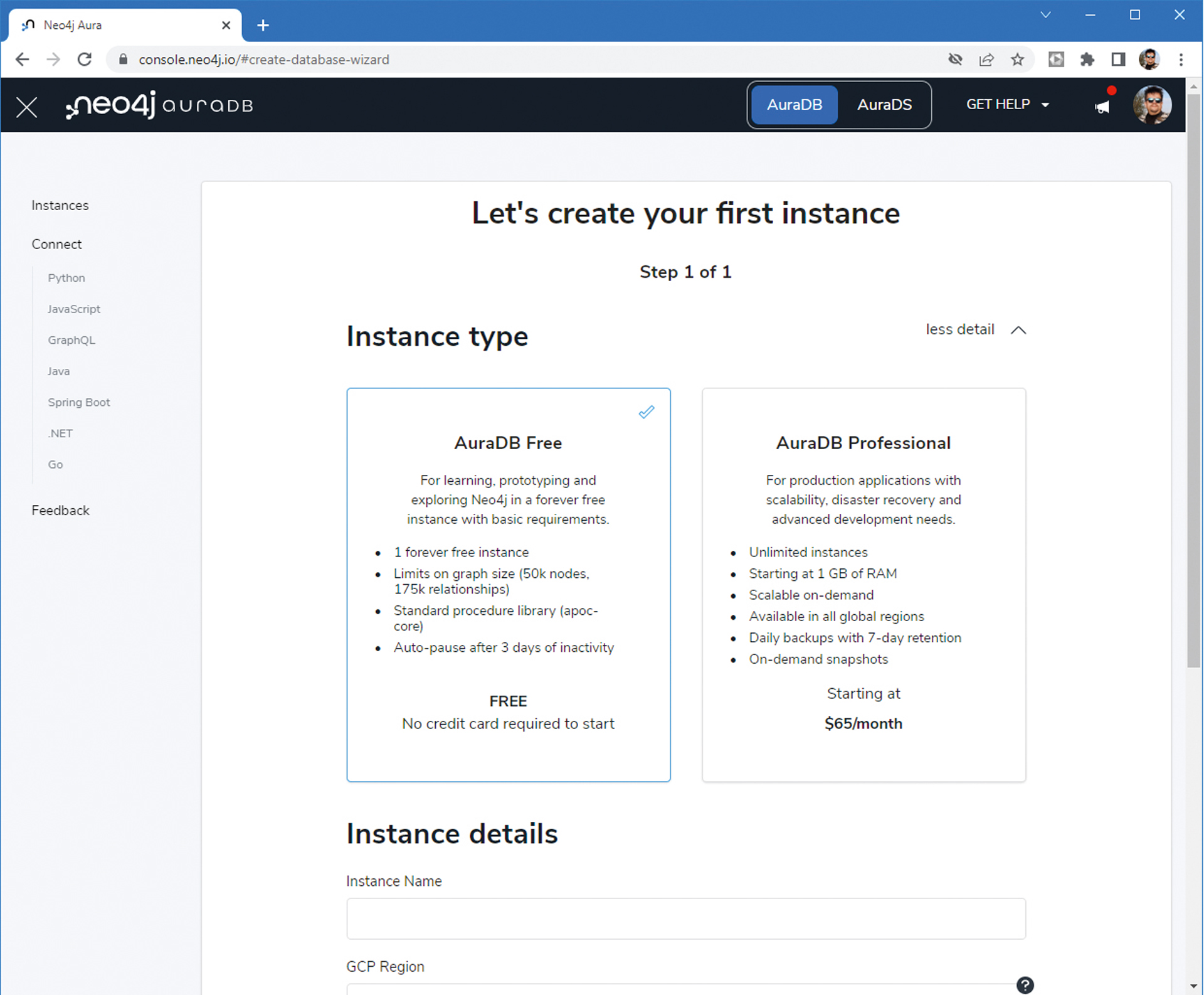Click the announcements megaphone icon

coord(1102,107)
